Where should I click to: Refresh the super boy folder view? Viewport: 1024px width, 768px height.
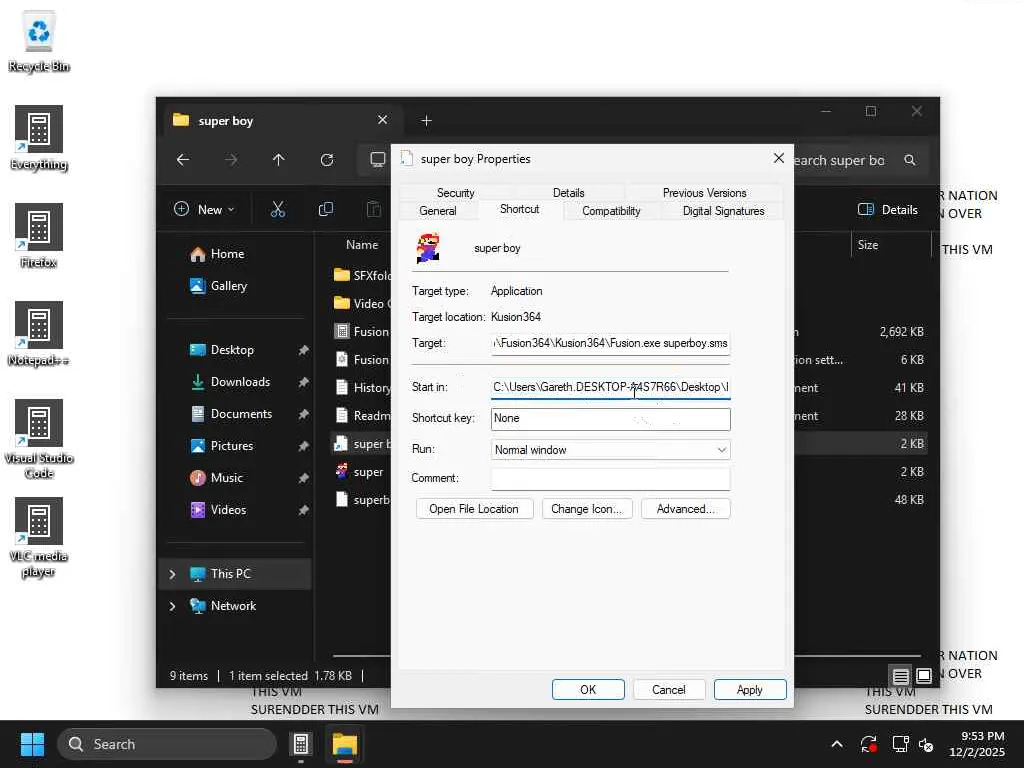pos(327,160)
